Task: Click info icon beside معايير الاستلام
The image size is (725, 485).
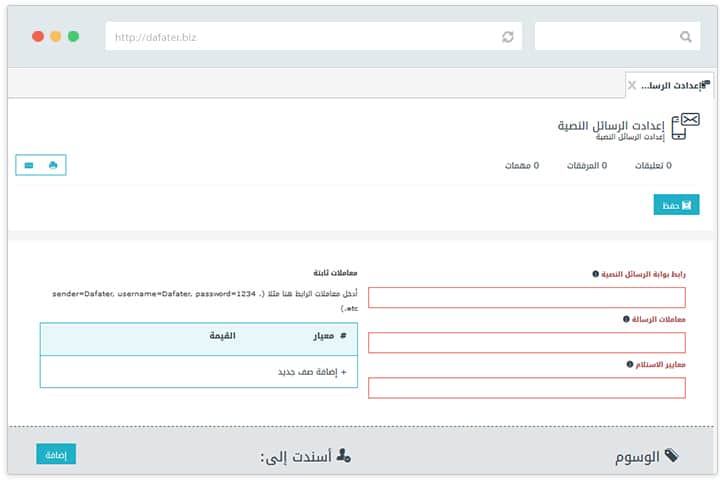Action: [x=630, y=364]
